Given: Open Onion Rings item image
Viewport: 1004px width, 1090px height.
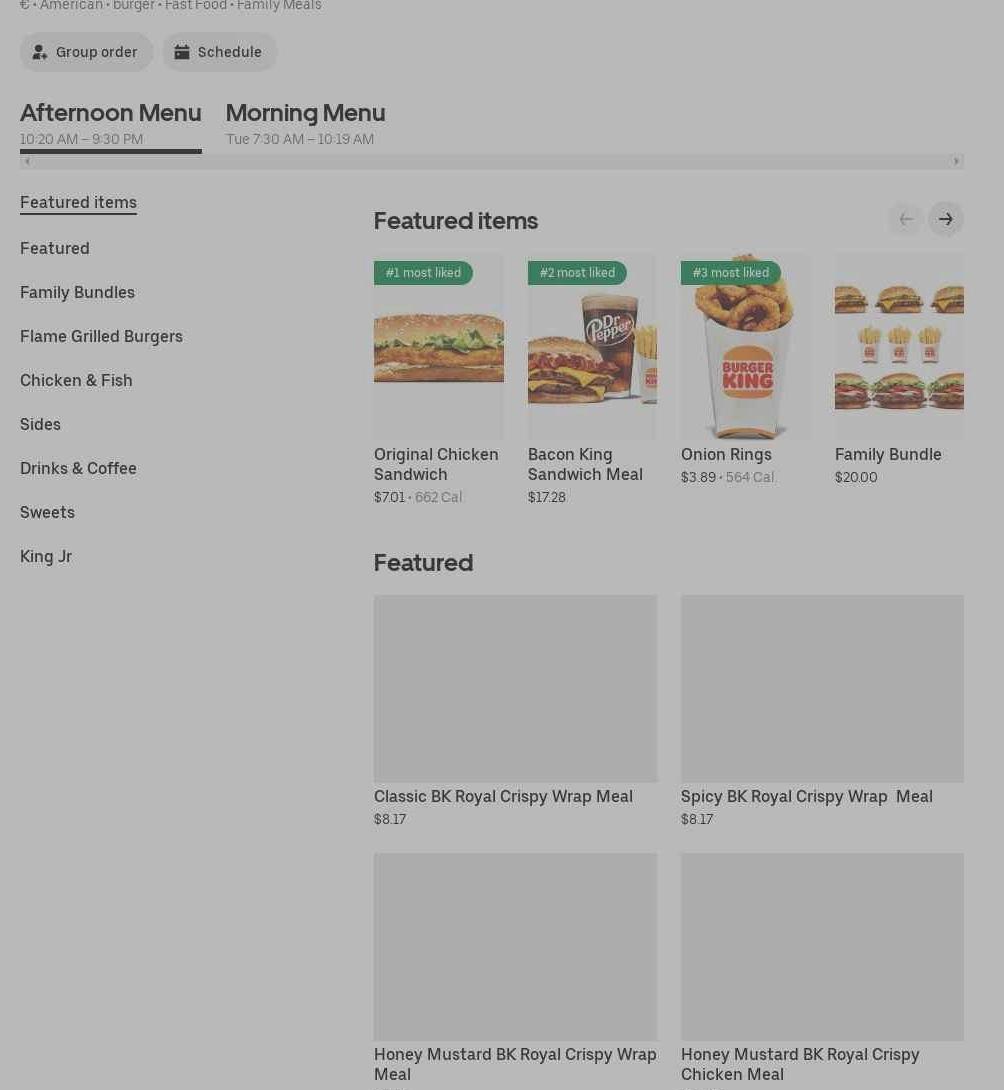Looking at the screenshot, I should pyautogui.click(x=745, y=346).
